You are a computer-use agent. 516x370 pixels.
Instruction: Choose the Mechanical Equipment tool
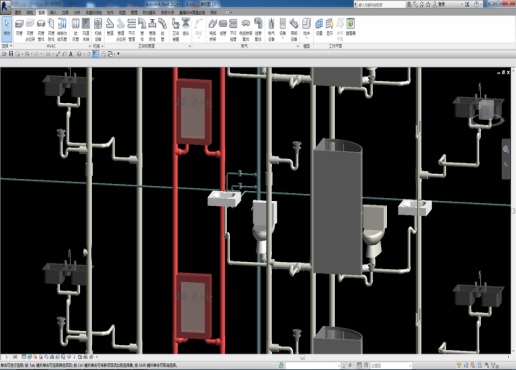pos(98,29)
